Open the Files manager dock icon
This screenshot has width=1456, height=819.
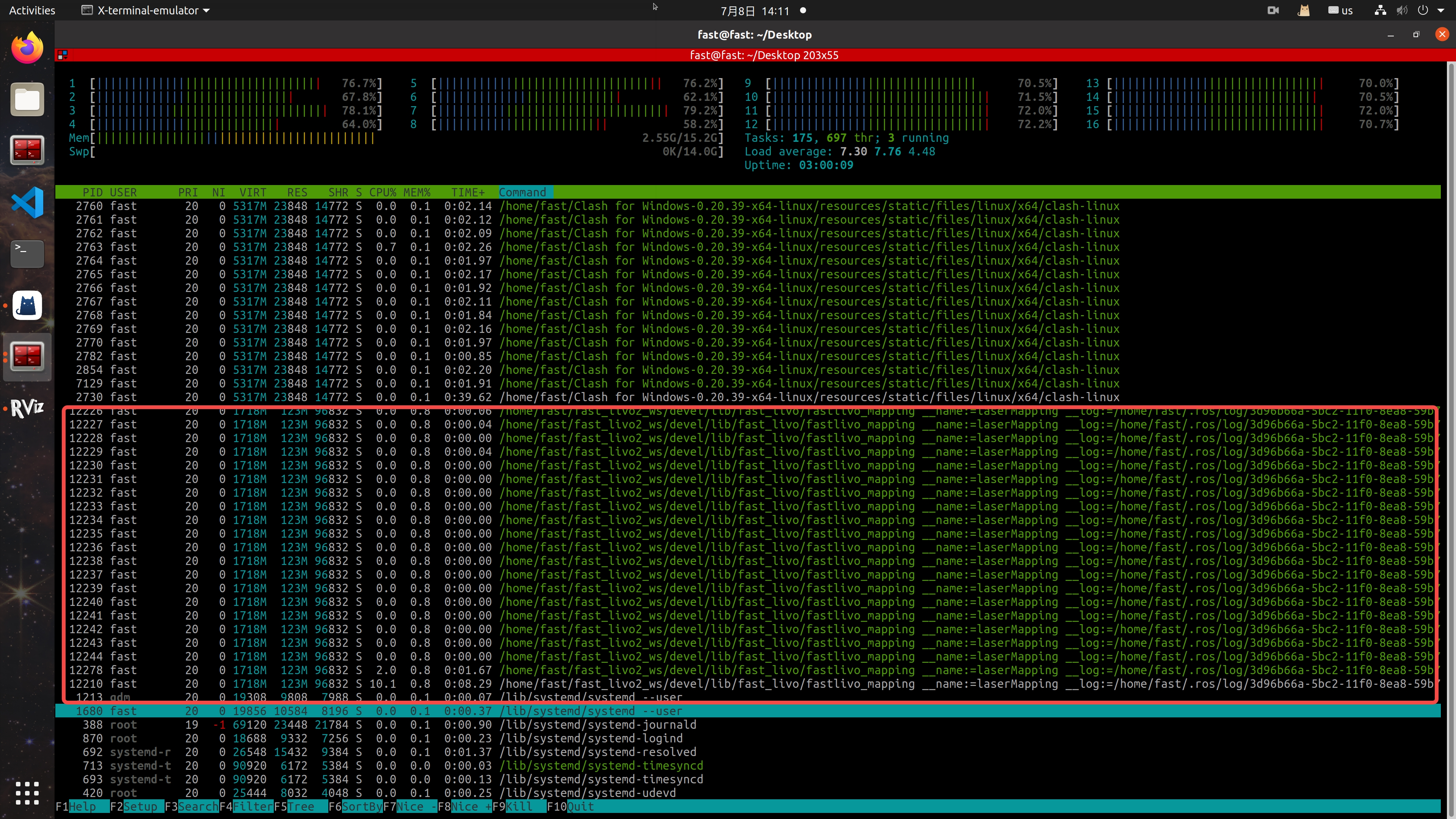pos(27,99)
